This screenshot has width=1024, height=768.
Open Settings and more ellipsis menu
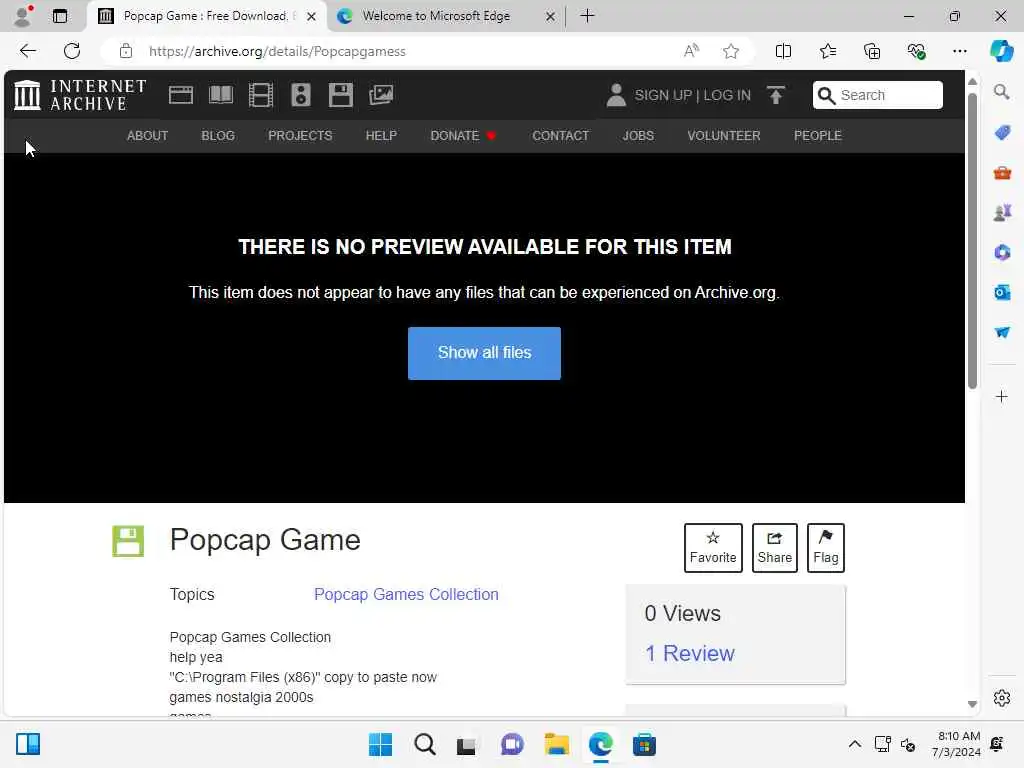pos(959,51)
